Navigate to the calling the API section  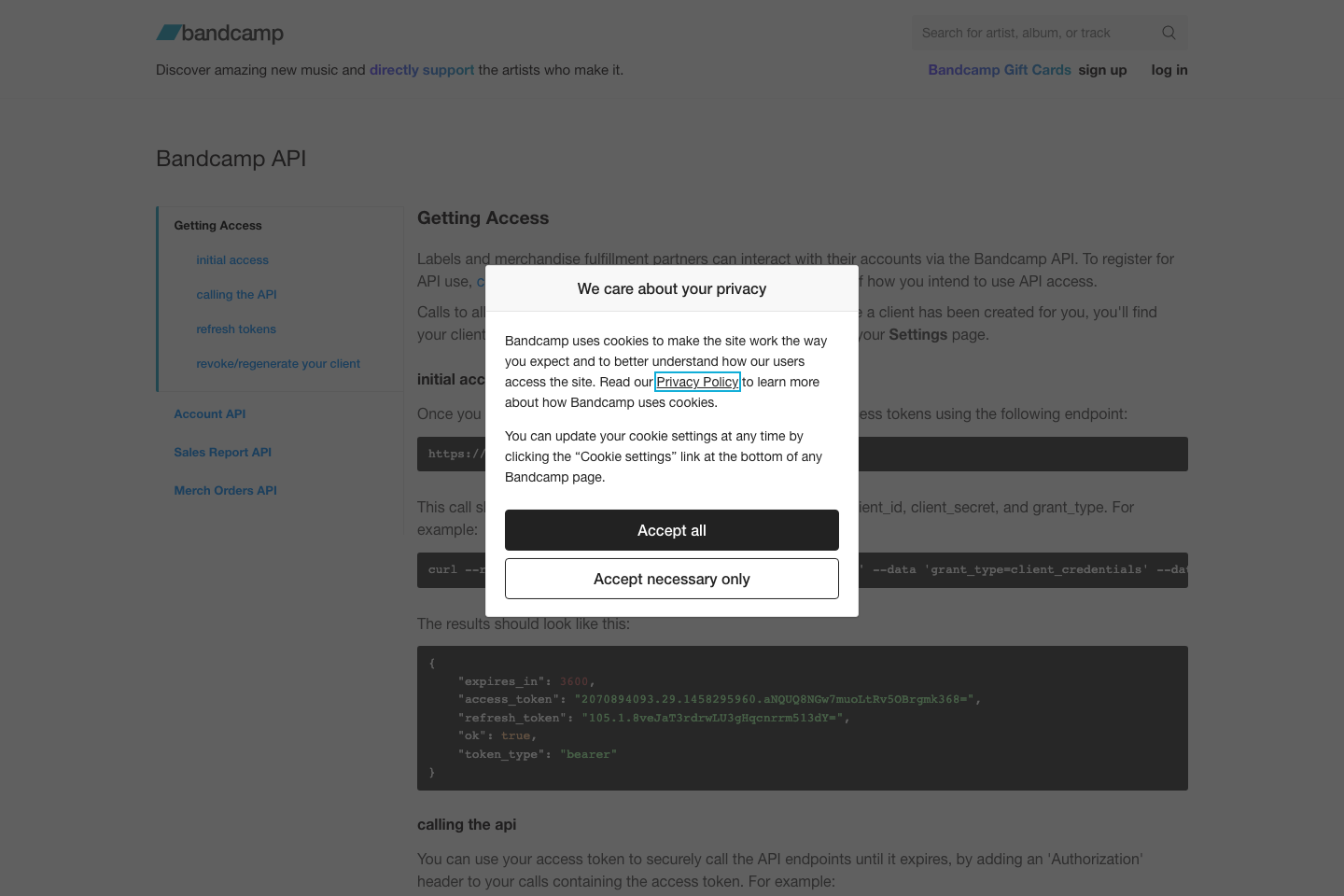pyautogui.click(x=236, y=294)
